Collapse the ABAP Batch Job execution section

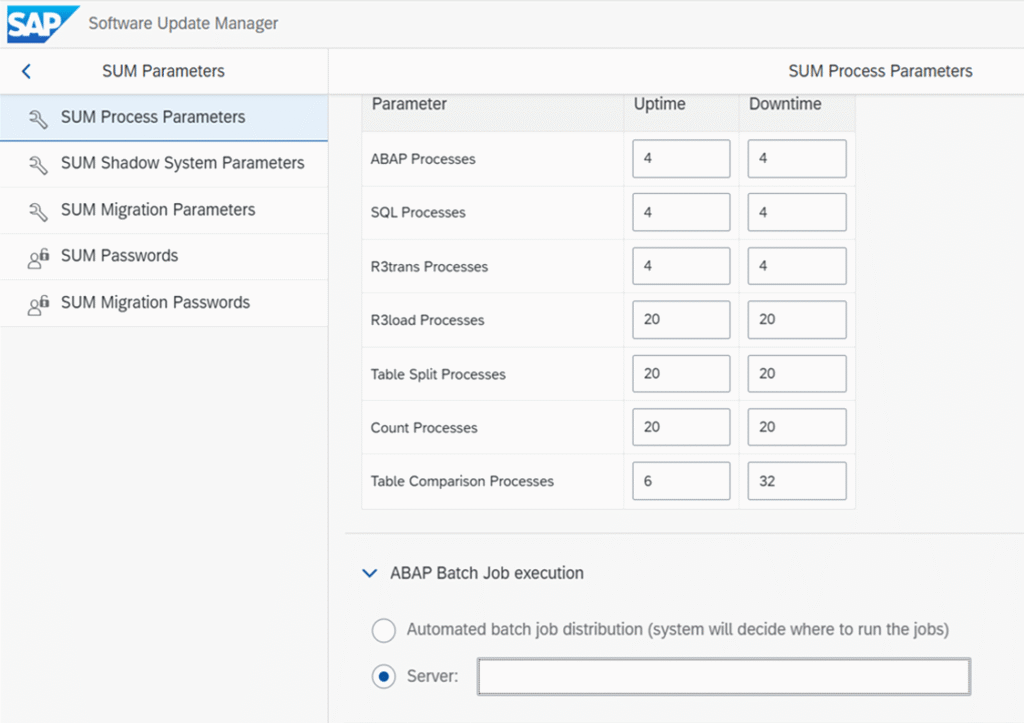371,574
